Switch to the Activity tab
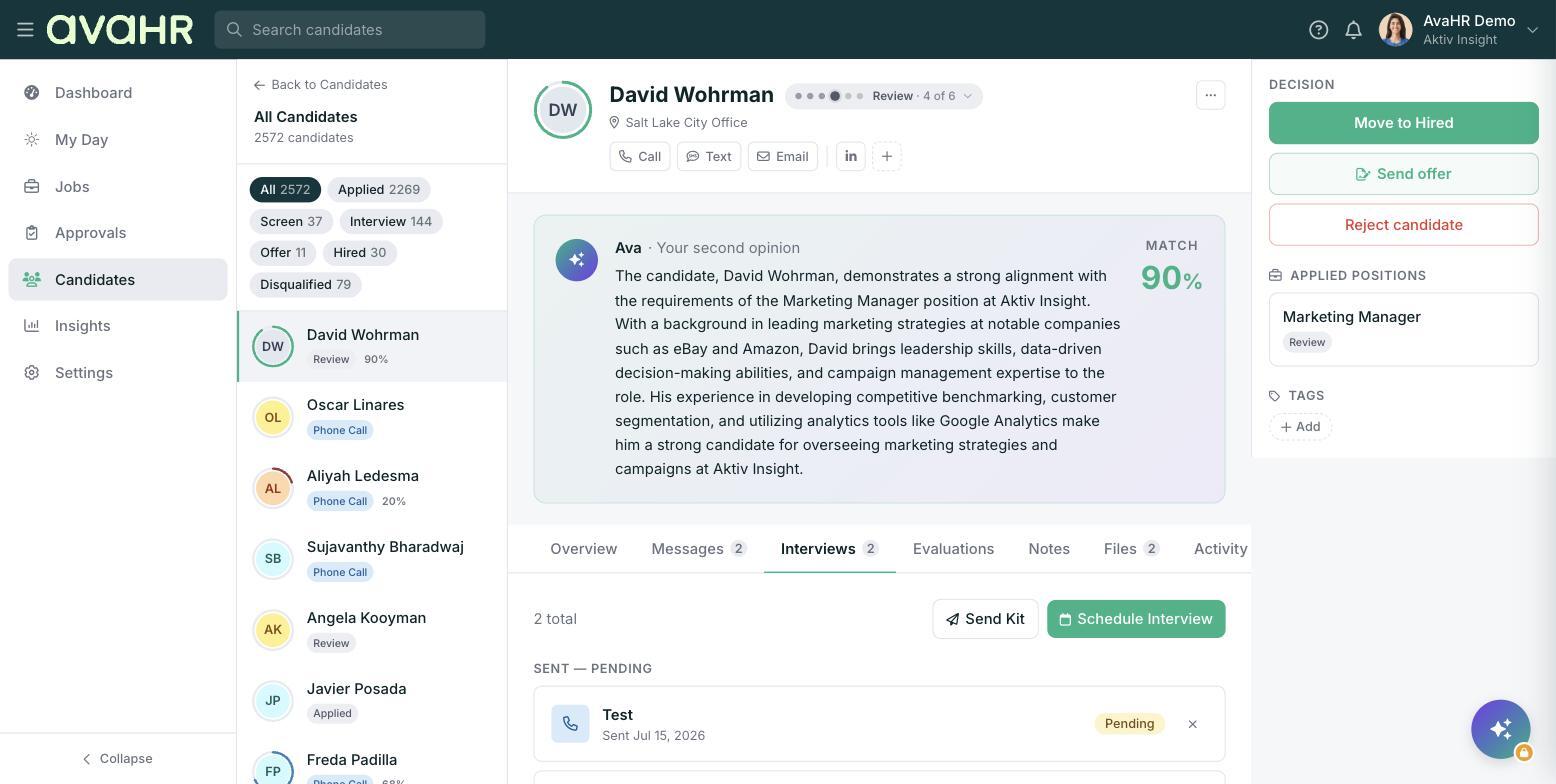Viewport: 1556px width, 784px height. tap(1220, 549)
